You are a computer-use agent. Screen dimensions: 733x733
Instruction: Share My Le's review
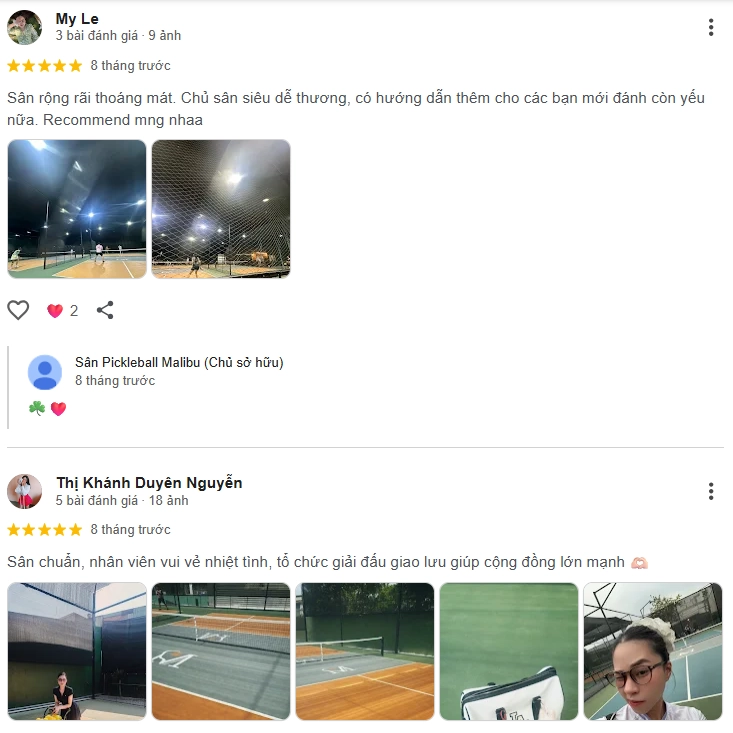click(x=105, y=310)
